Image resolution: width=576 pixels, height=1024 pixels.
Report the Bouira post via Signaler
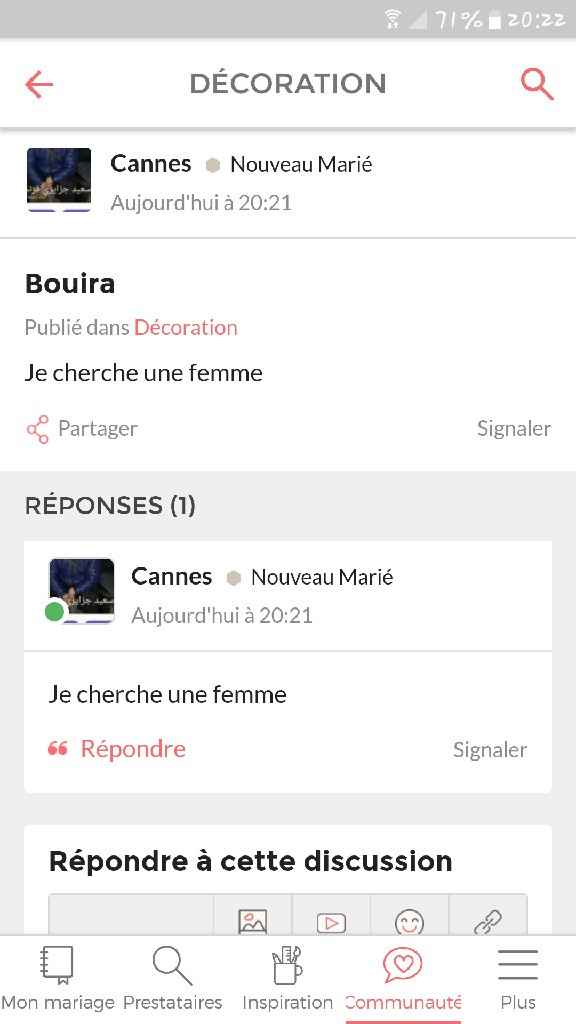(513, 428)
